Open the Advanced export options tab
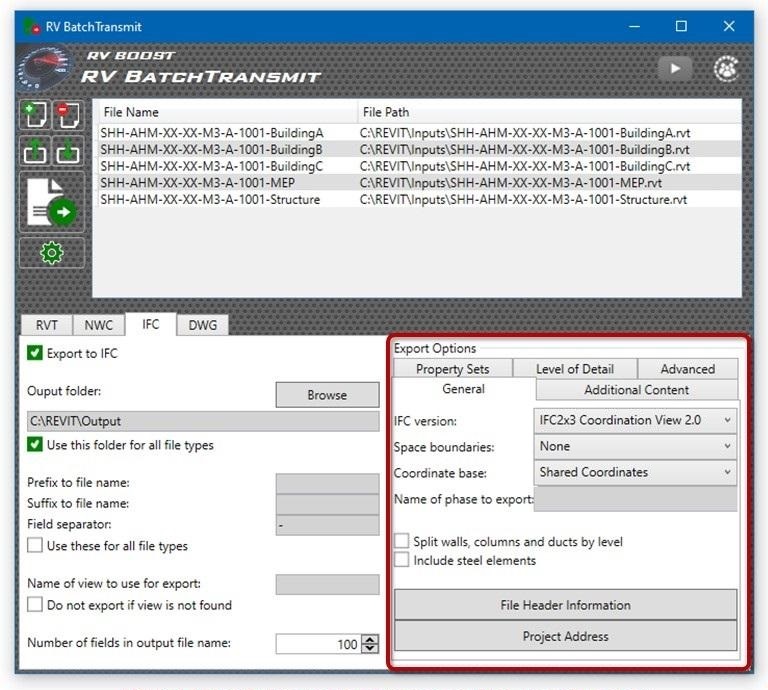768x690 pixels. click(x=688, y=369)
